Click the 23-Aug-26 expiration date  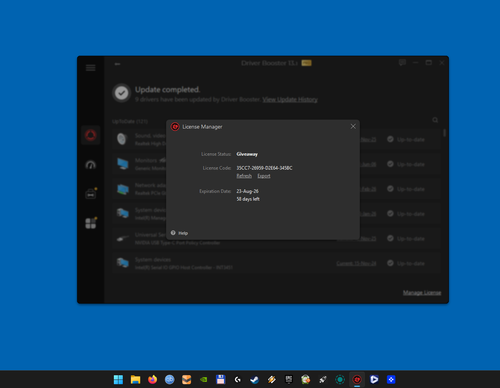(247, 191)
